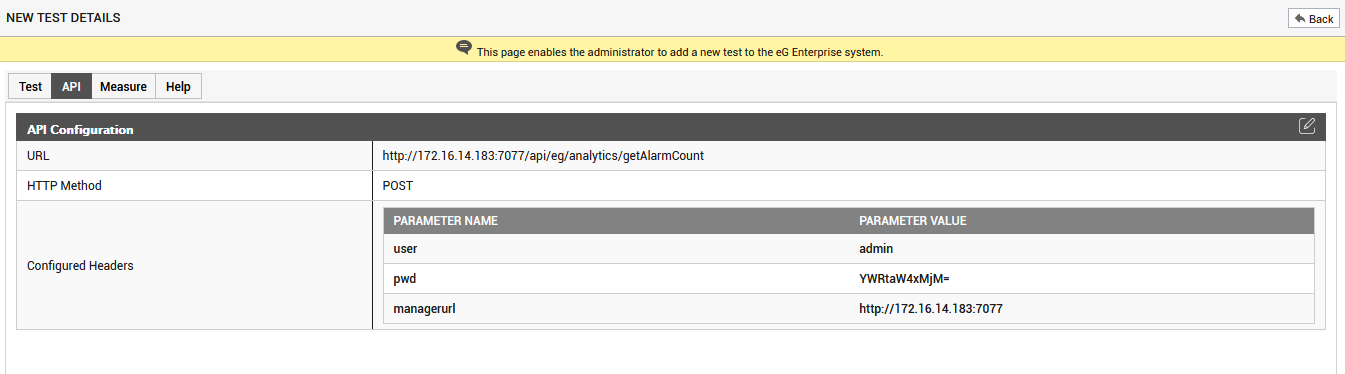
Task: Click the getAlarmCount URL value
Action: click(x=547, y=156)
